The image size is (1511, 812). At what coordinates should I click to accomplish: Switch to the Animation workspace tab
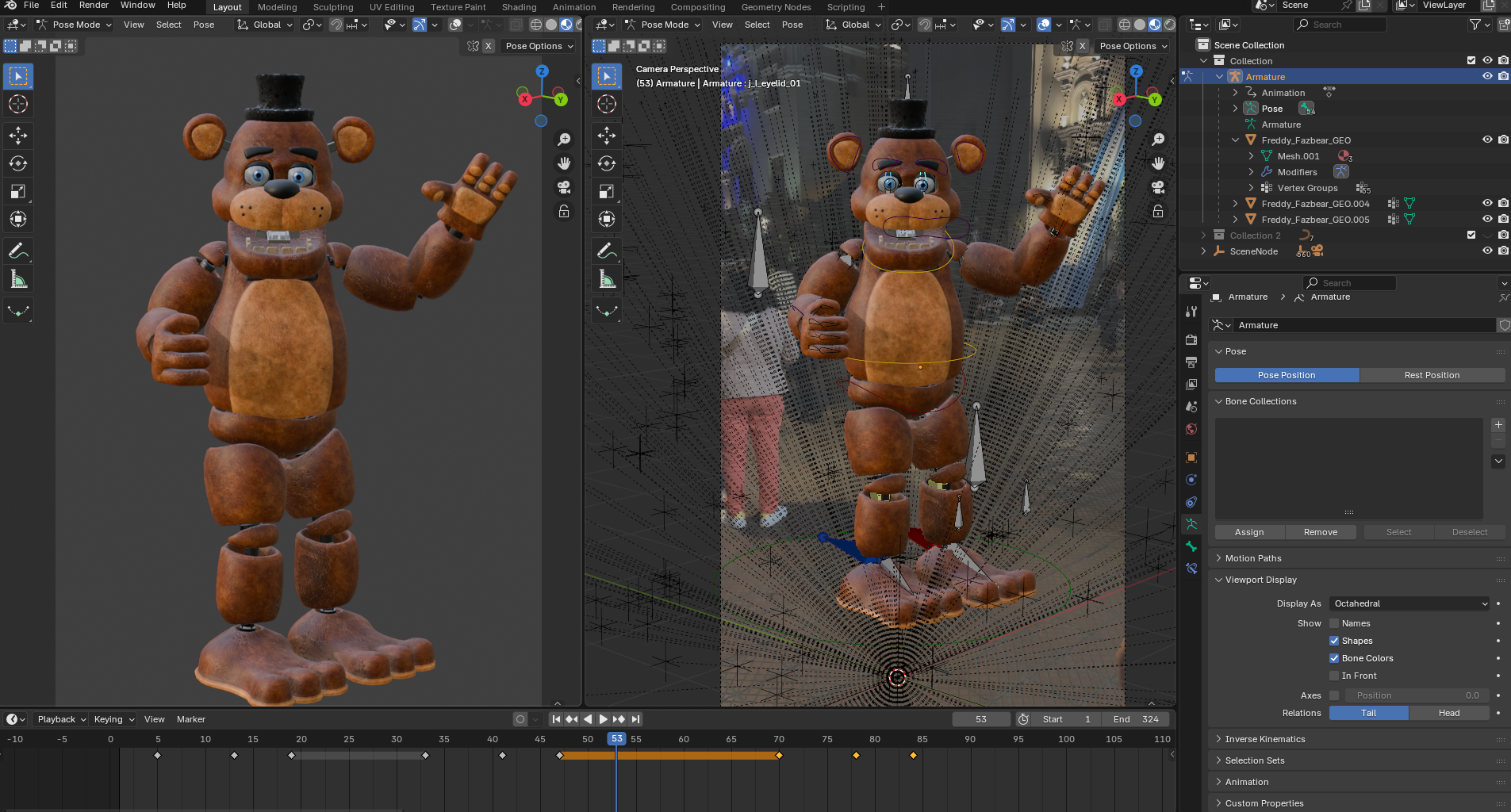(574, 7)
